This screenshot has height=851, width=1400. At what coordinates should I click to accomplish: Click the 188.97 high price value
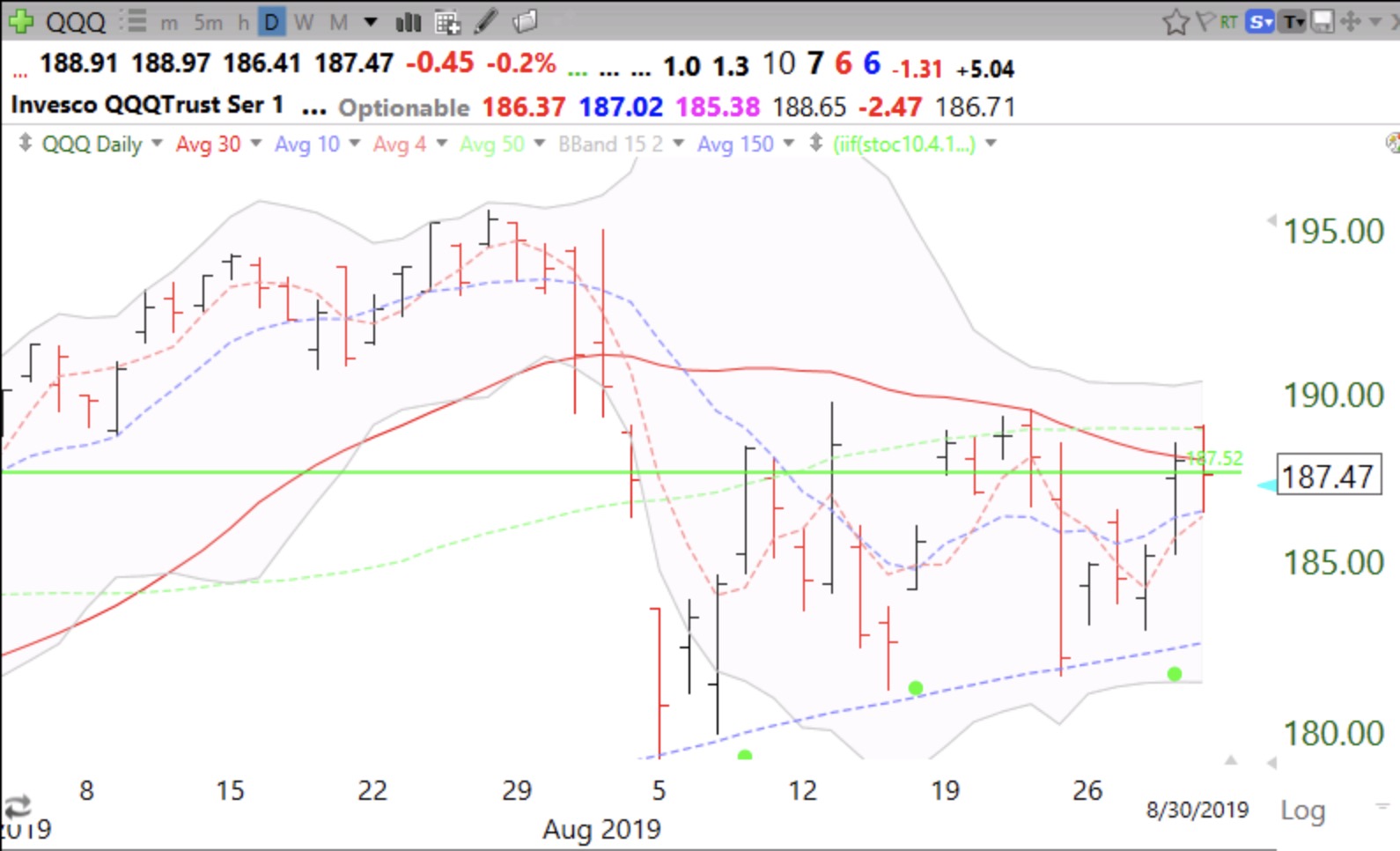click(171, 63)
